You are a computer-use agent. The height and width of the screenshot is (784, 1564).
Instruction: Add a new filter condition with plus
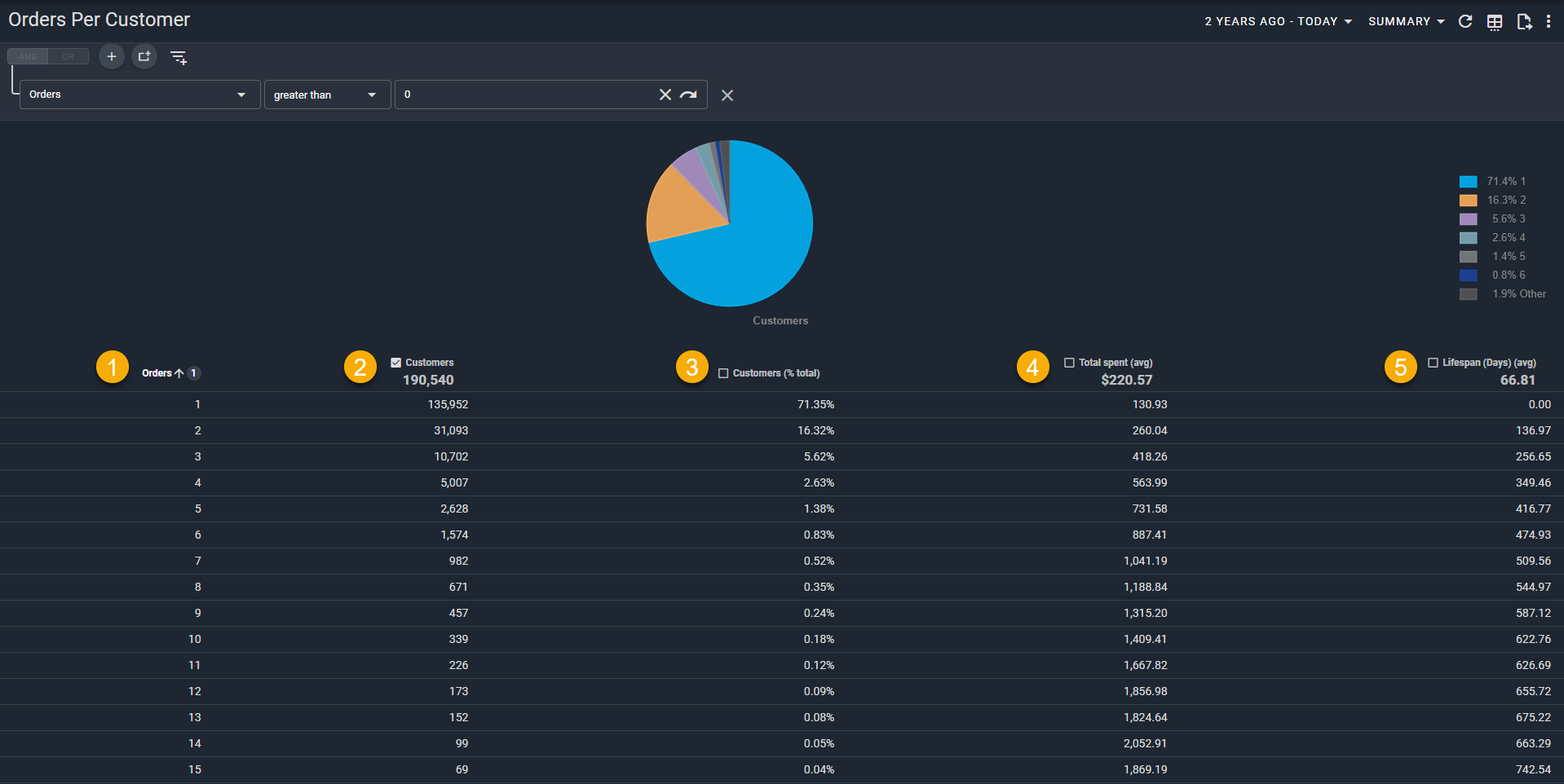click(x=112, y=57)
